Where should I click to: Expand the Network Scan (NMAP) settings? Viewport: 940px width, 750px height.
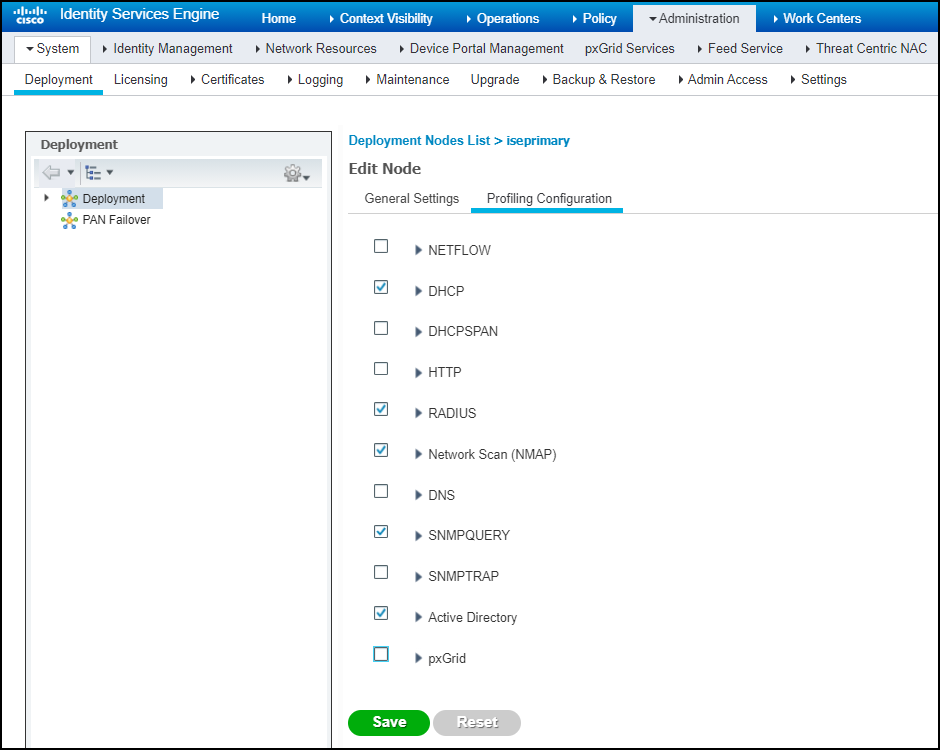[419, 454]
